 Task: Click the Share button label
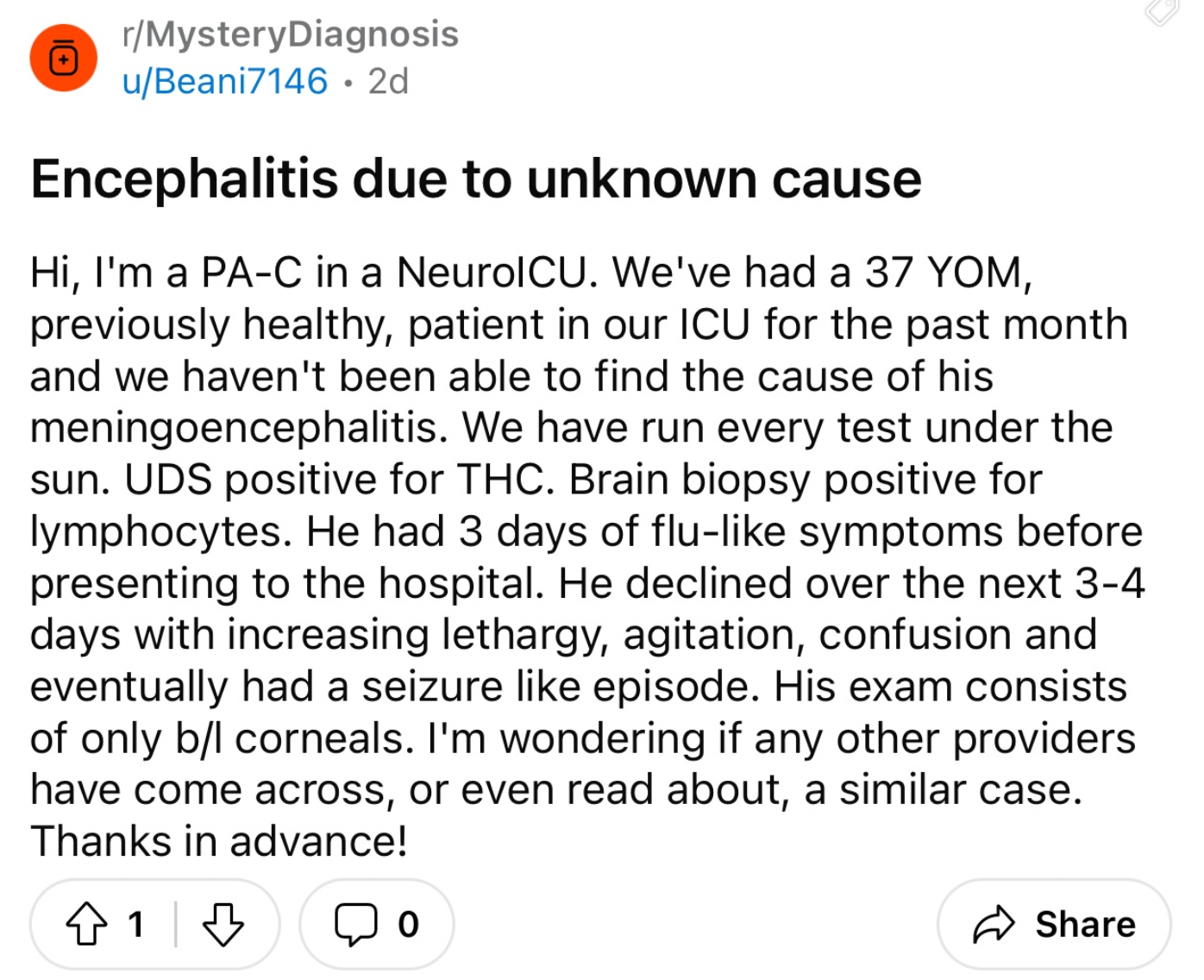[x=1086, y=924]
